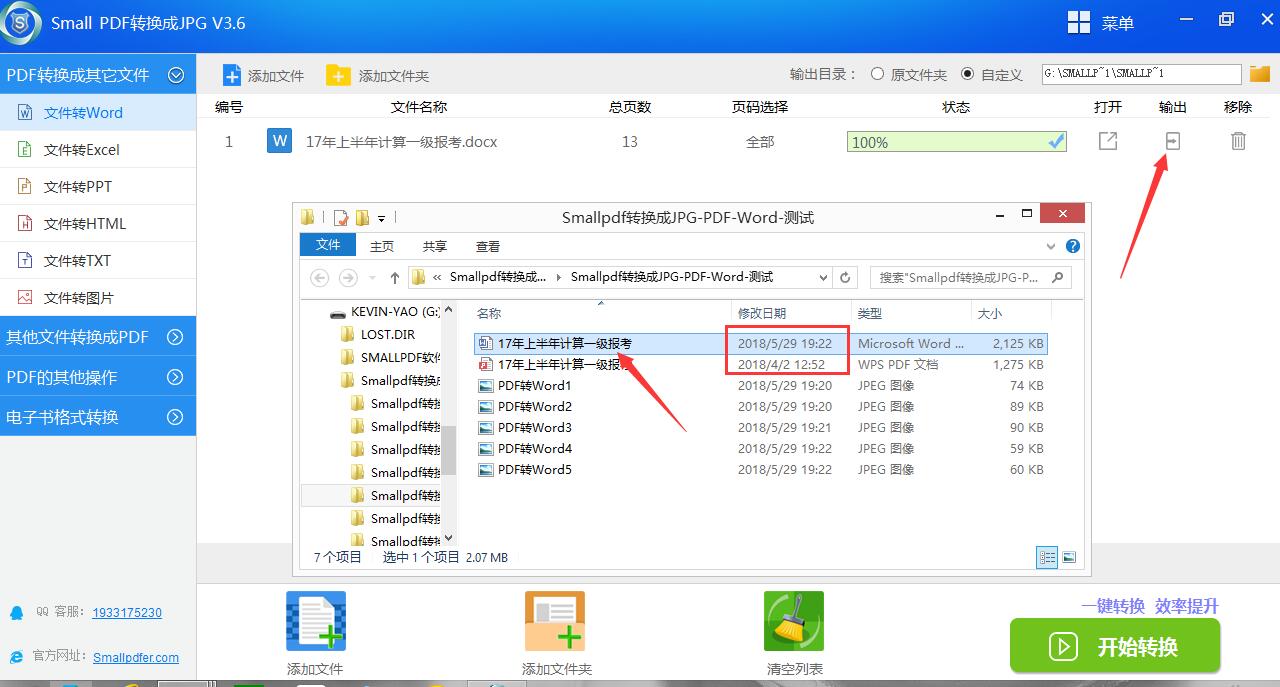Click the Word file icon in row 1

(279, 141)
